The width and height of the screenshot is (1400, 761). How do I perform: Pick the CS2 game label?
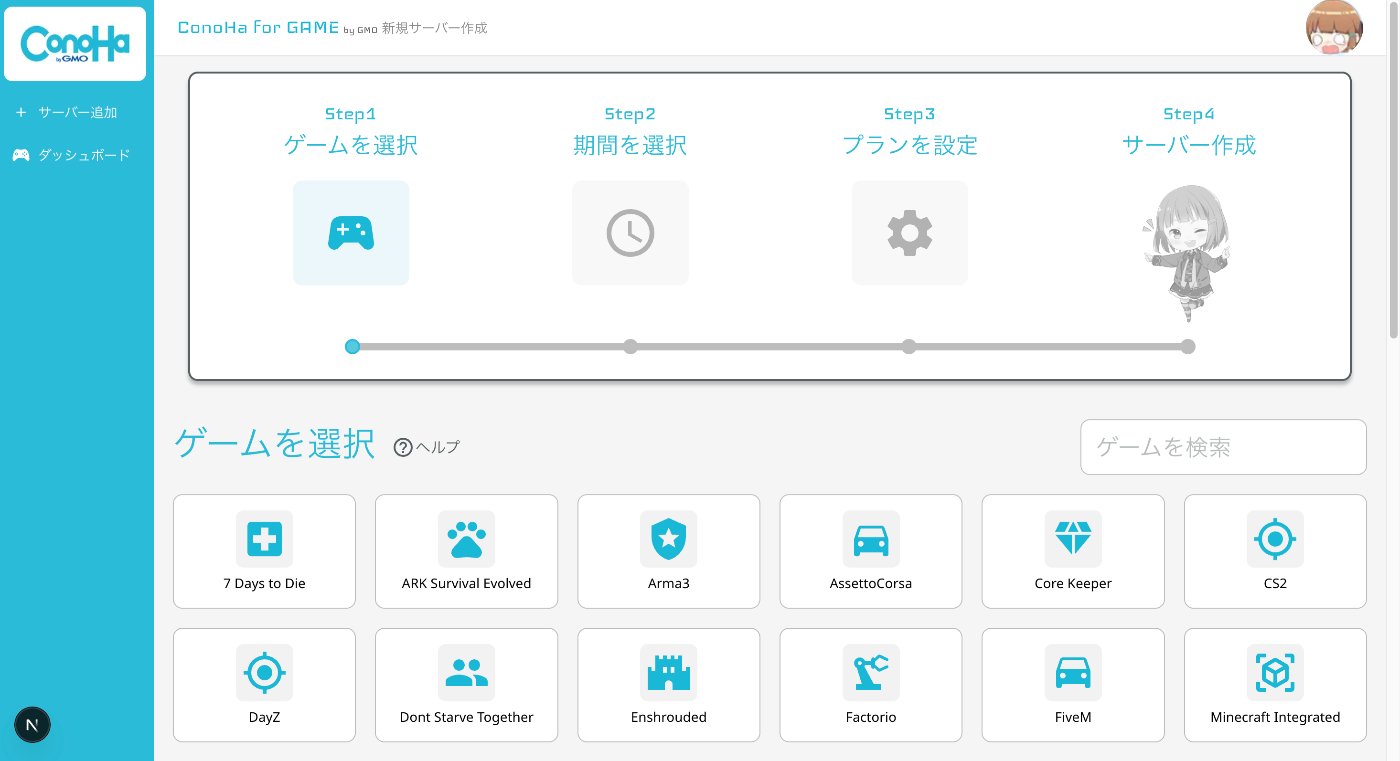tap(1275, 584)
